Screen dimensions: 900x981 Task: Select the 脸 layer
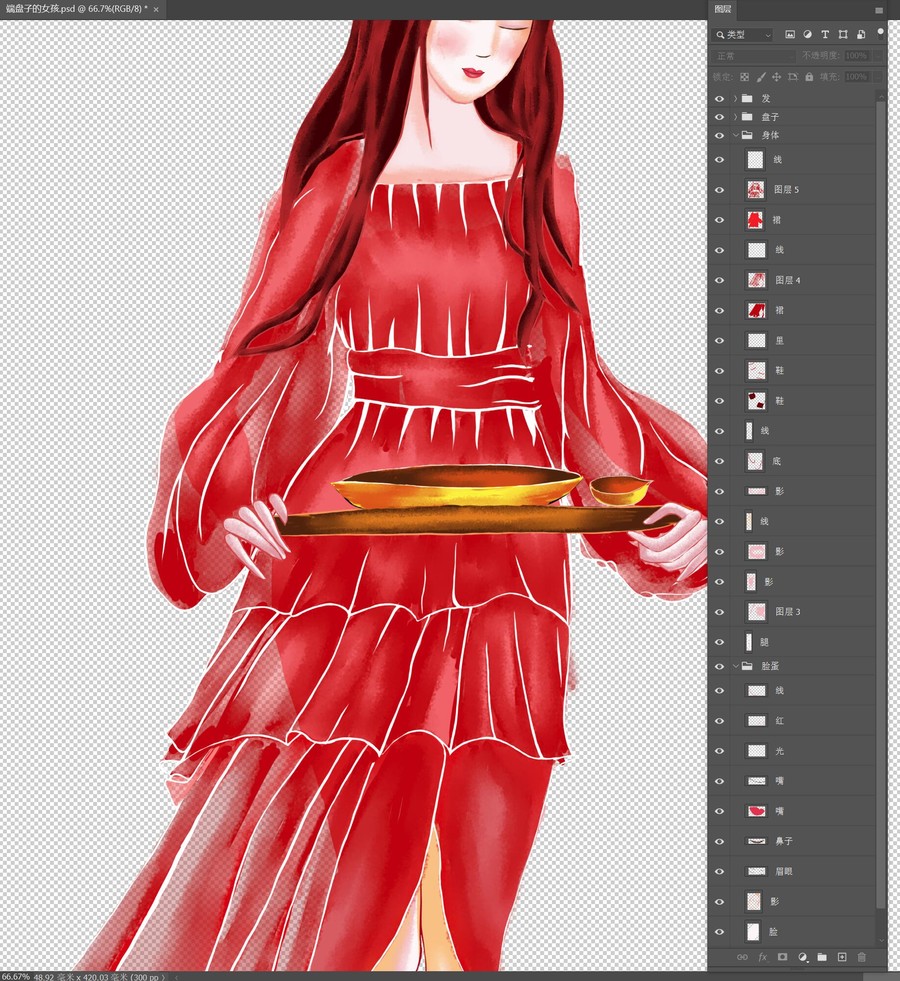click(x=792, y=932)
